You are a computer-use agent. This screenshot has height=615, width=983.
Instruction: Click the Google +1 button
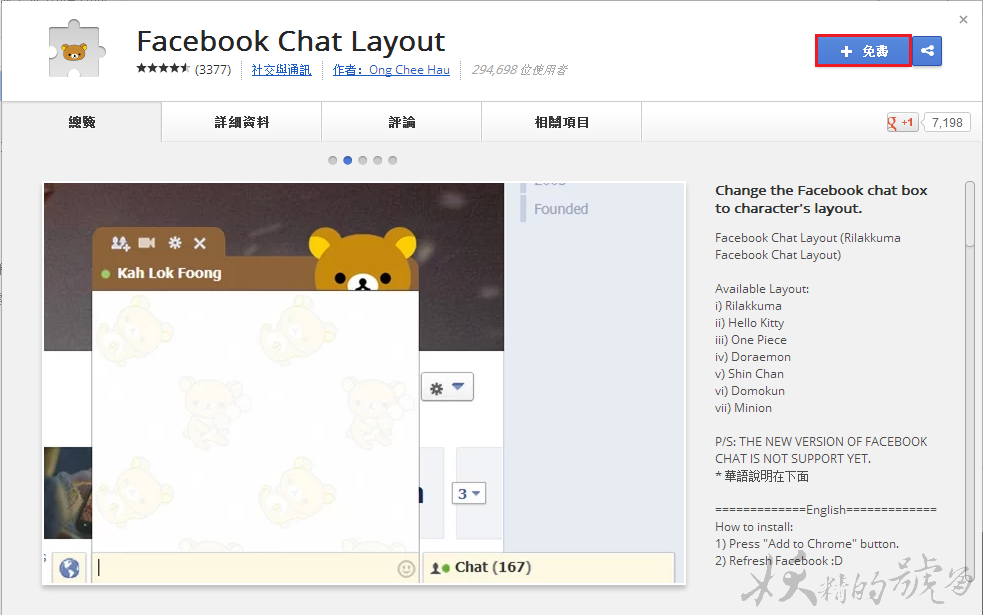click(902, 122)
